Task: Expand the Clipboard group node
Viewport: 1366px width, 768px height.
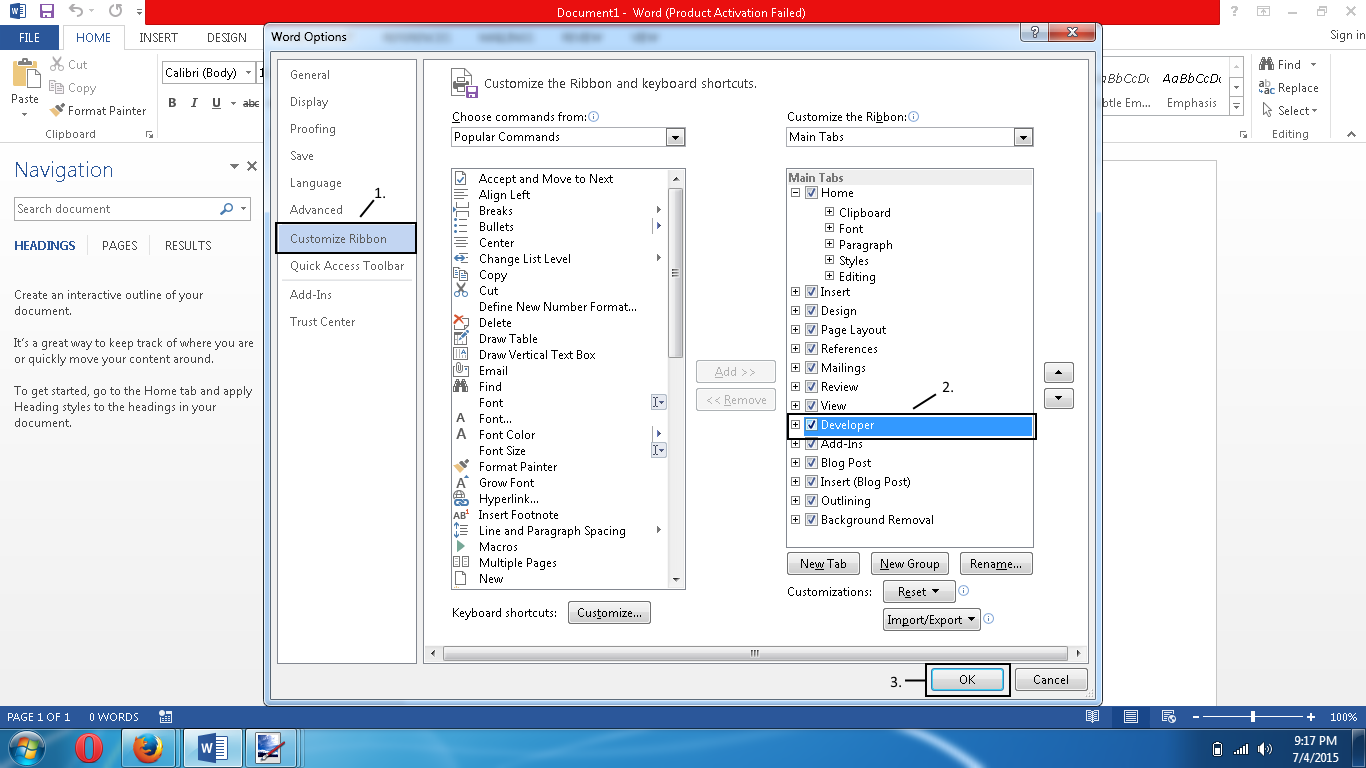Action: point(830,213)
